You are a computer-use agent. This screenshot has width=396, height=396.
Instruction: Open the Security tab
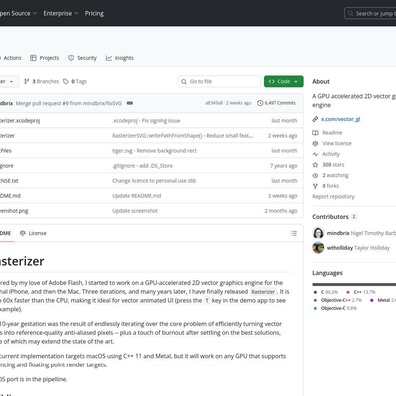point(82,58)
